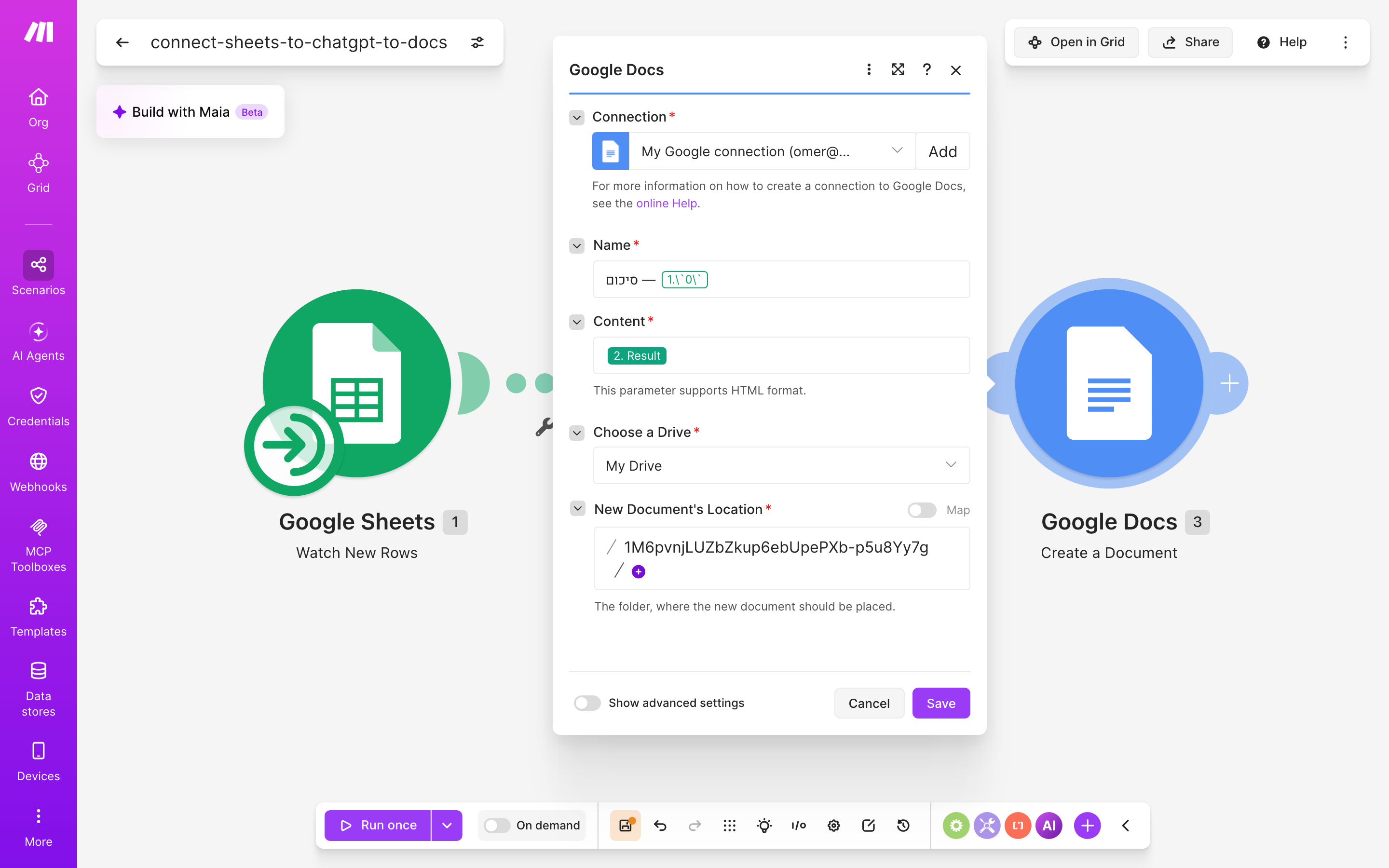Screen dimensions: 1389x868
Task: Open the Google Docs panel help question mark
Action: pyautogui.click(x=926, y=69)
